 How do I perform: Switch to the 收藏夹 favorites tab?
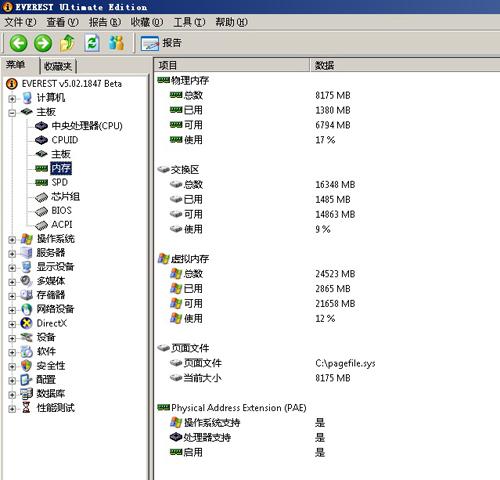pyautogui.click(x=58, y=66)
